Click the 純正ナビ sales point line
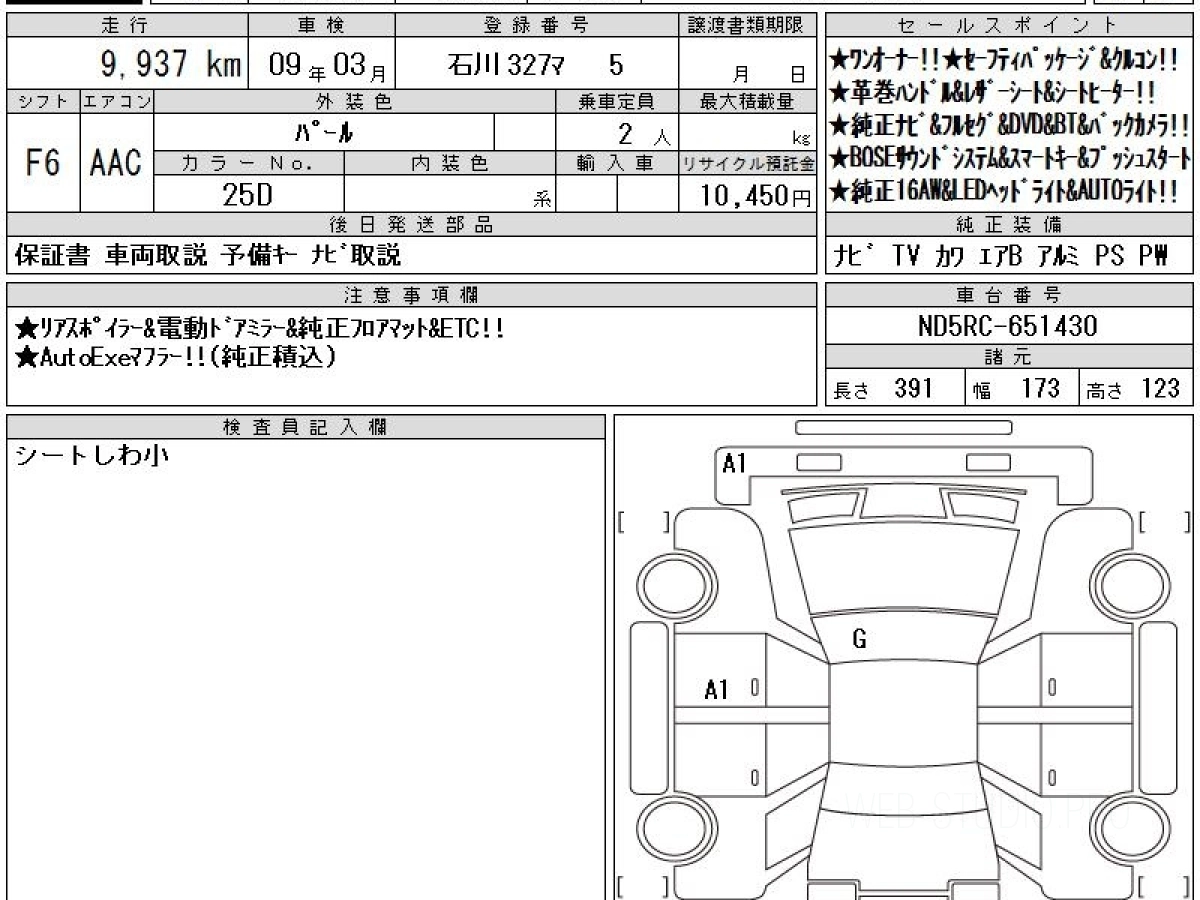The width and height of the screenshot is (1200, 900). [1009, 126]
